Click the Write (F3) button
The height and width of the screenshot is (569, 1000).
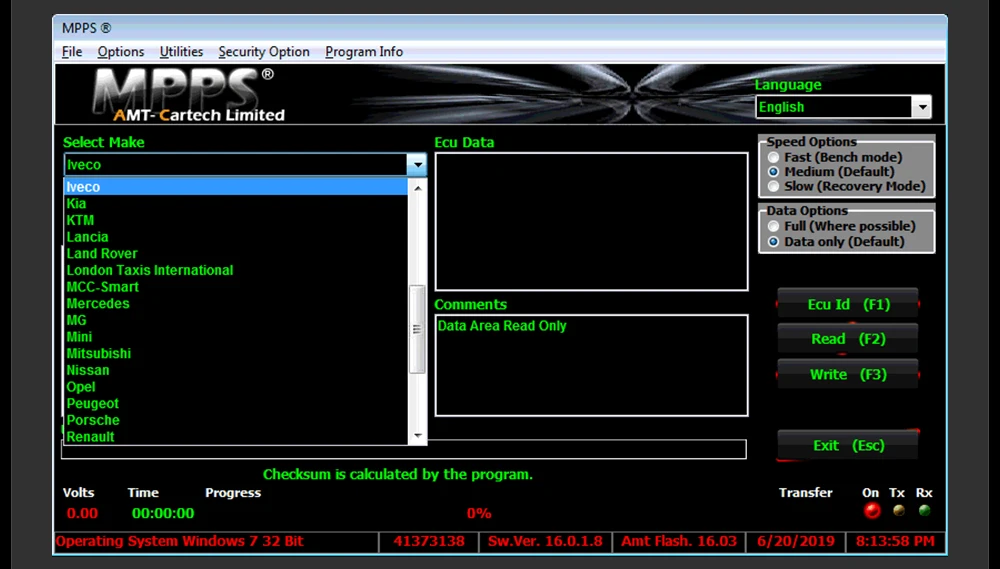tap(848, 374)
